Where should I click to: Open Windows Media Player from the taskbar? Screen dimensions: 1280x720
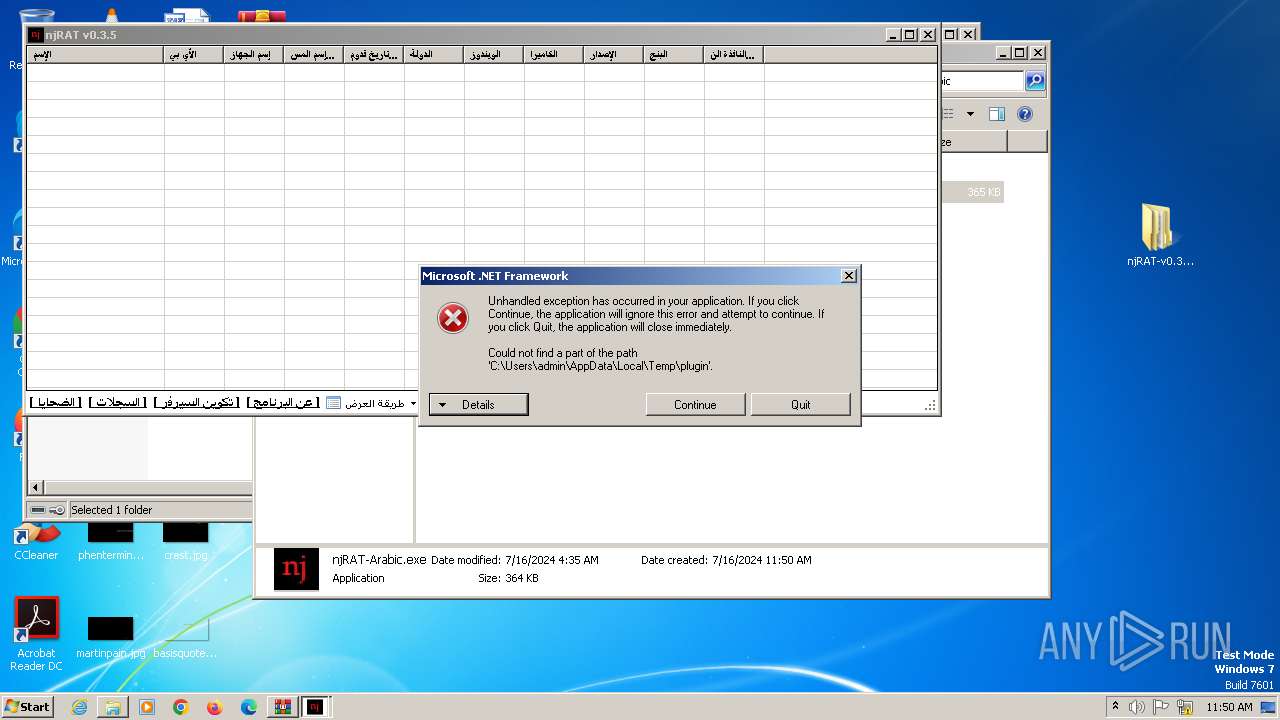pyautogui.click(x=147, y=707)
